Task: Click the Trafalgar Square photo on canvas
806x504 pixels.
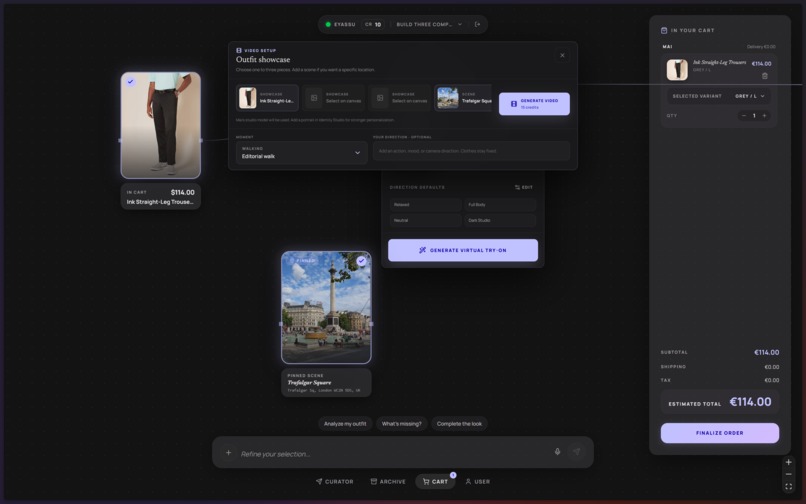Action: pyautogui.click(x=326, y=308)
